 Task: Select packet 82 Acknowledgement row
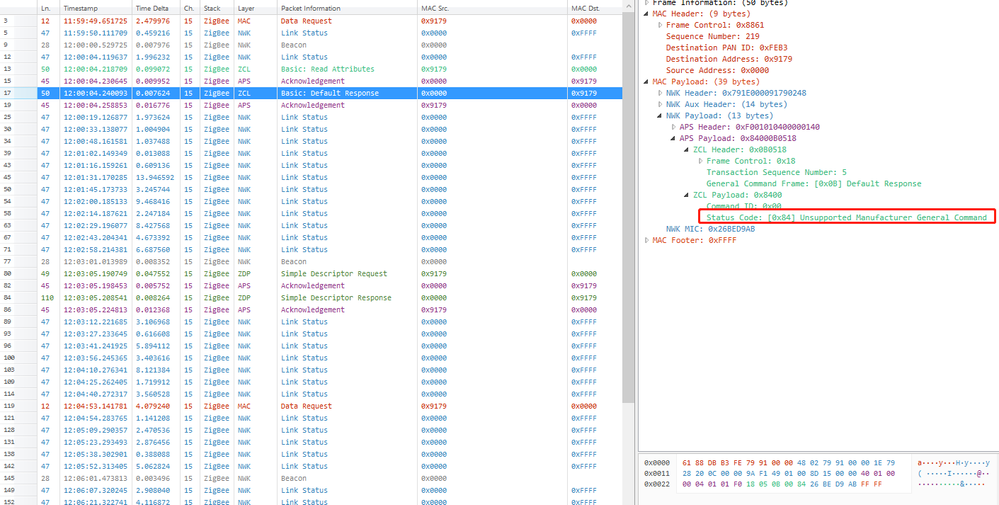[x=311, y=286]
